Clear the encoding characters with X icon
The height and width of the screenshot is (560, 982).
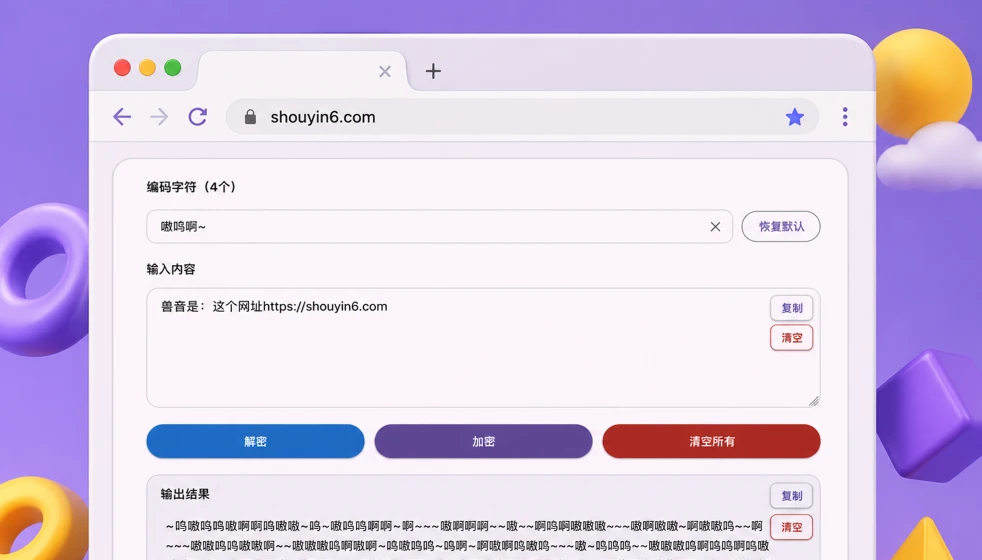point(715,227)
